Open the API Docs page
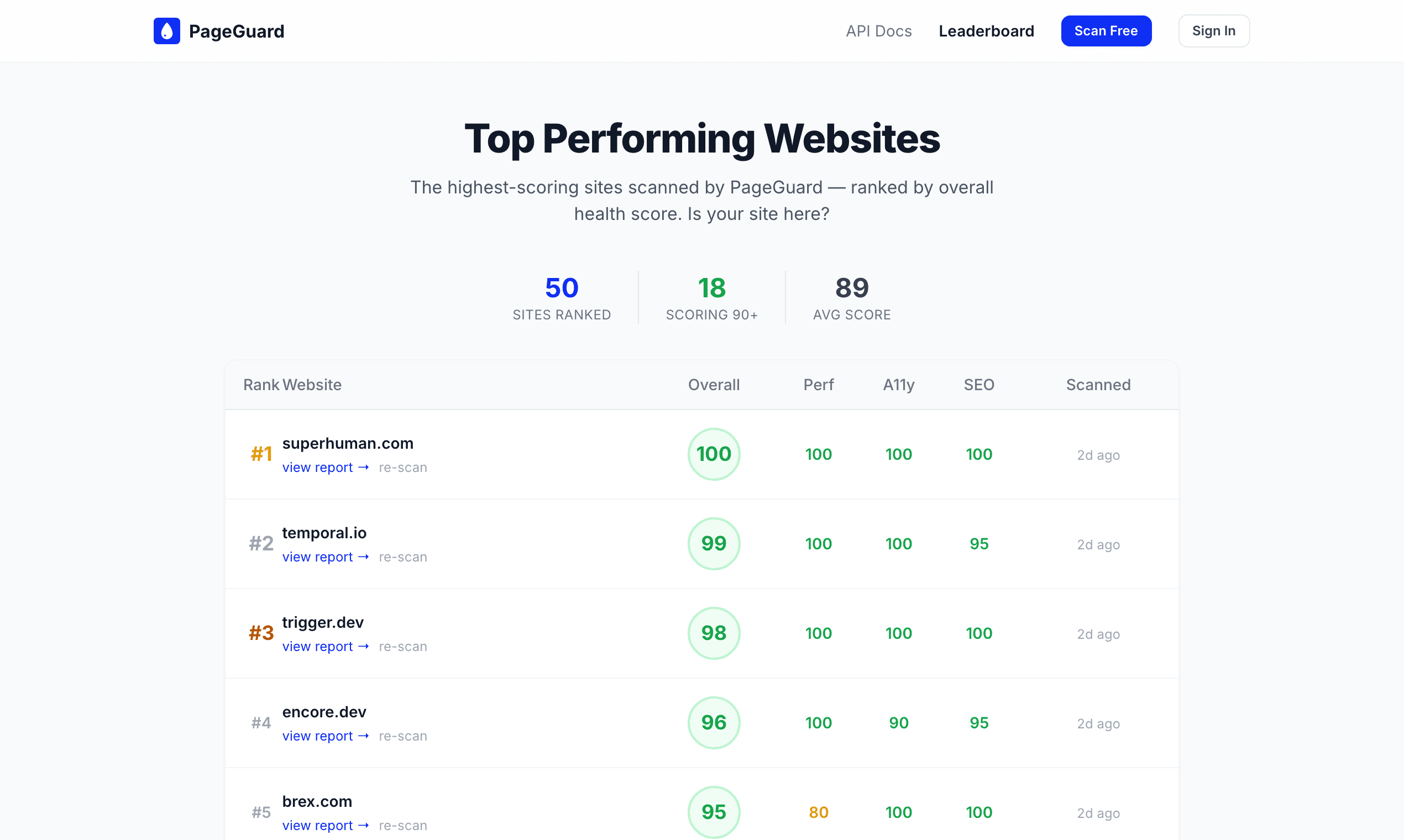 coord(879,31)
